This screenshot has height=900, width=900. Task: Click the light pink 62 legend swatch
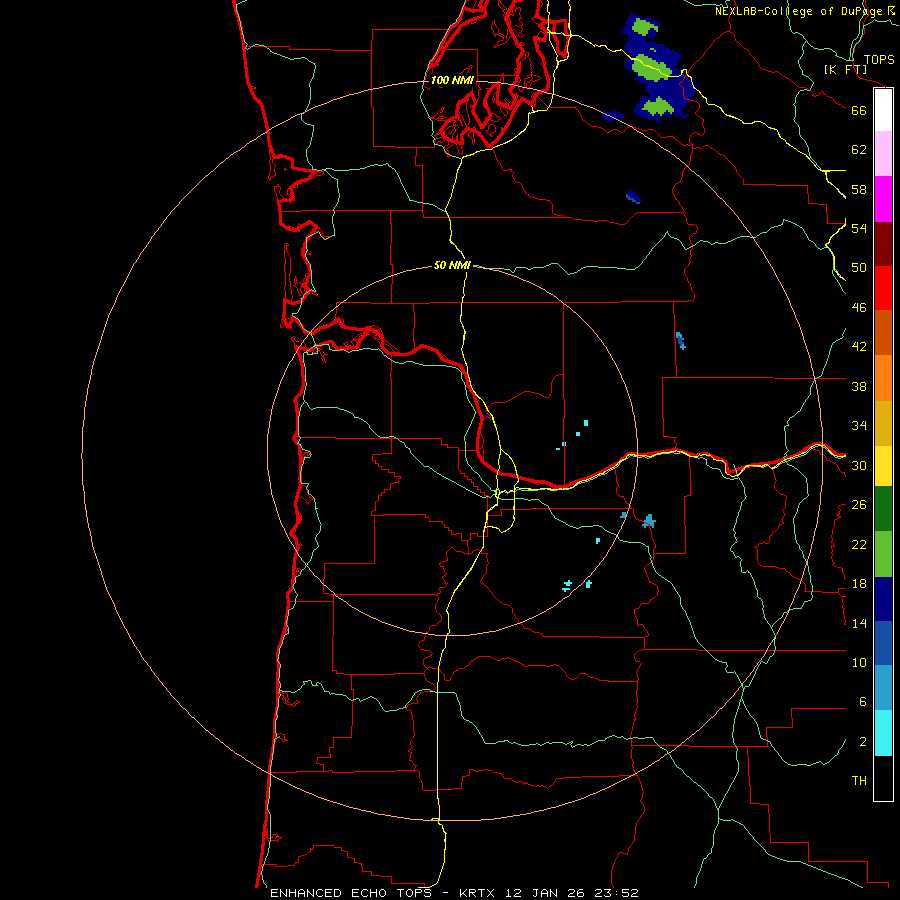click(x=883, y=154)
